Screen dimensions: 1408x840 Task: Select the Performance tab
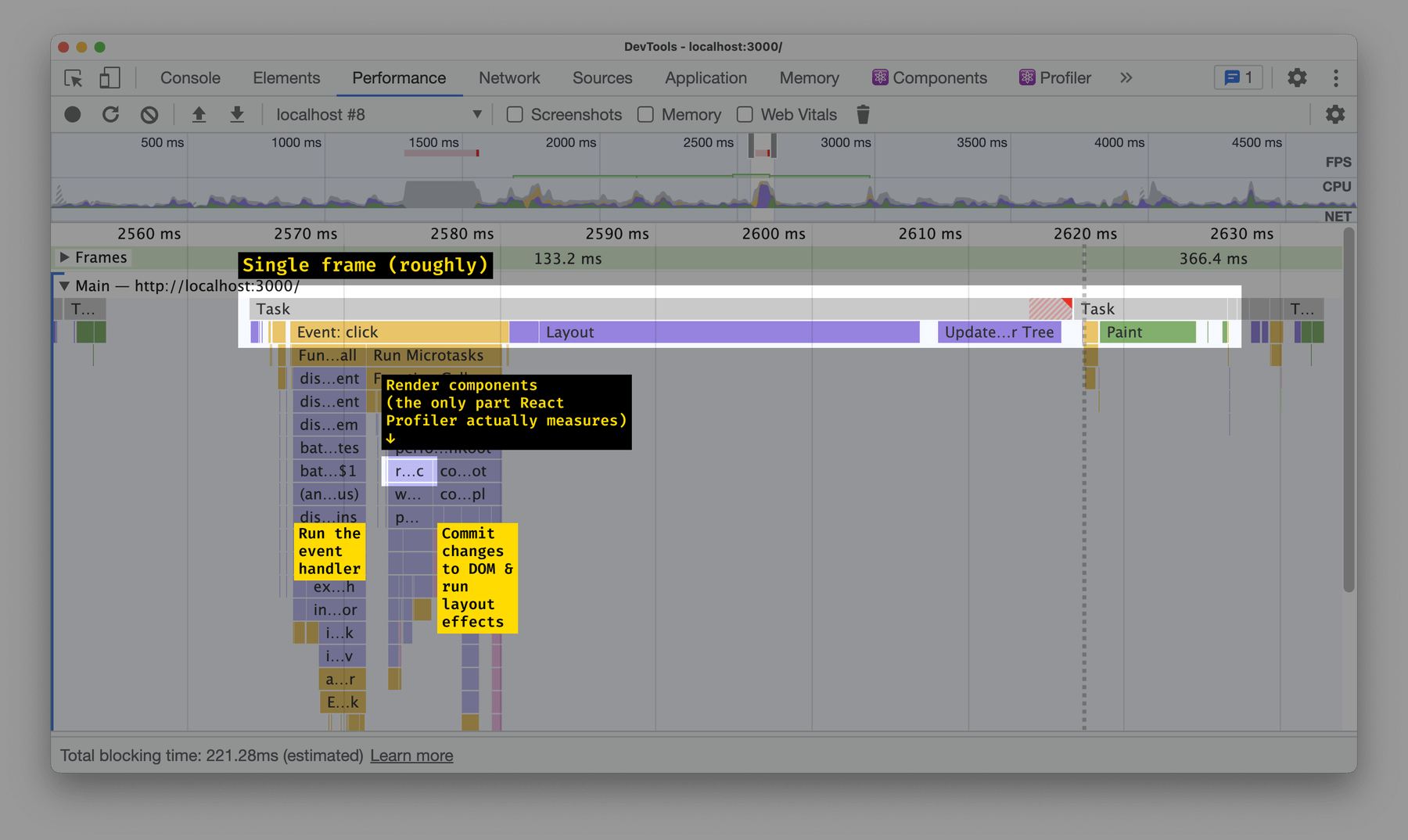(x=399, y=78)
